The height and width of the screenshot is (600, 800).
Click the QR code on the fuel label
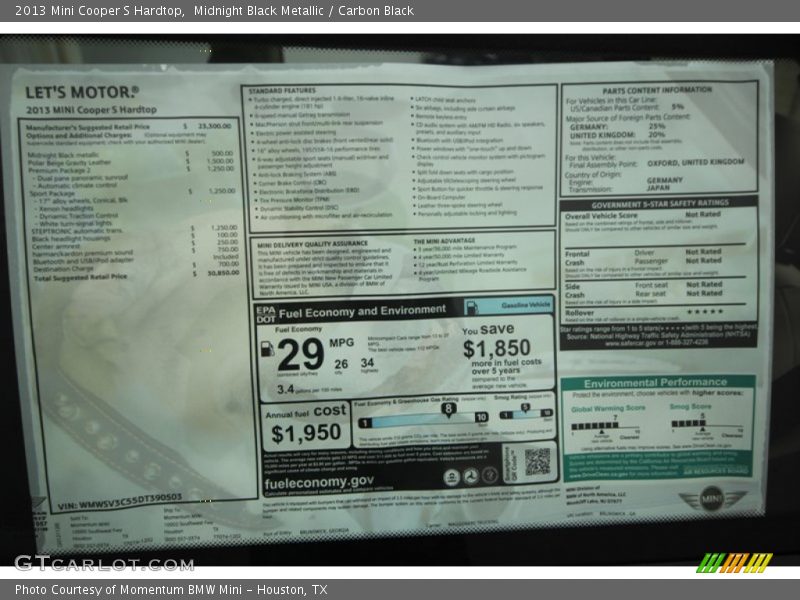click(x=537, y=462)
